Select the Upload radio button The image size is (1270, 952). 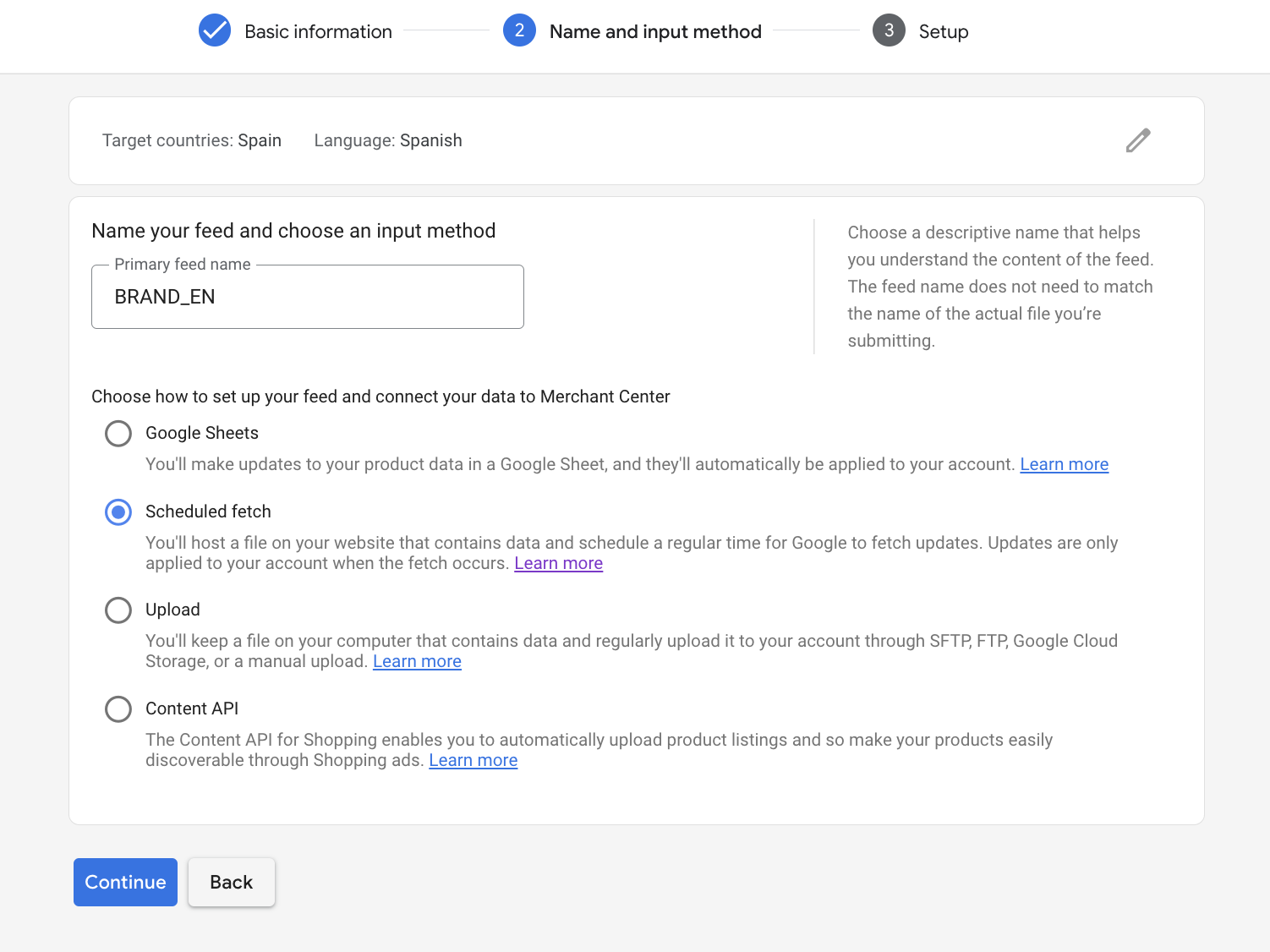[x=118, y=610]
